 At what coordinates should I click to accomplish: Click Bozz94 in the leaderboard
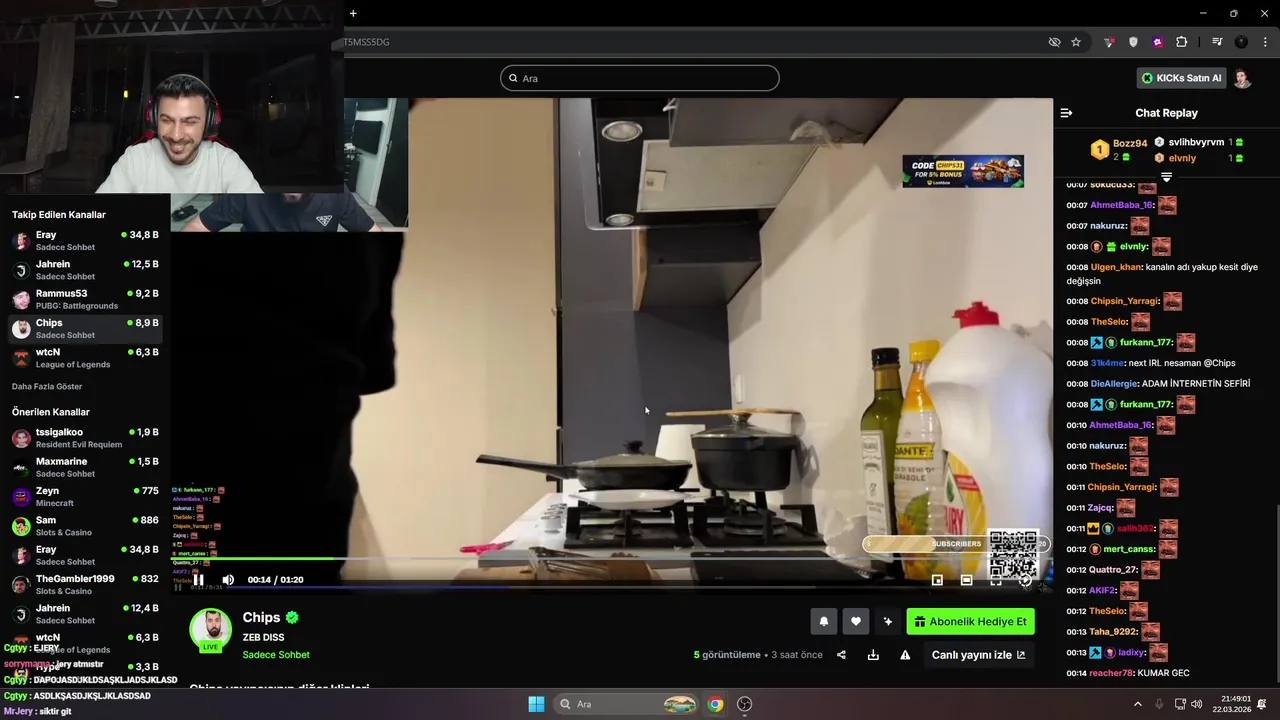click(1130, 143)
